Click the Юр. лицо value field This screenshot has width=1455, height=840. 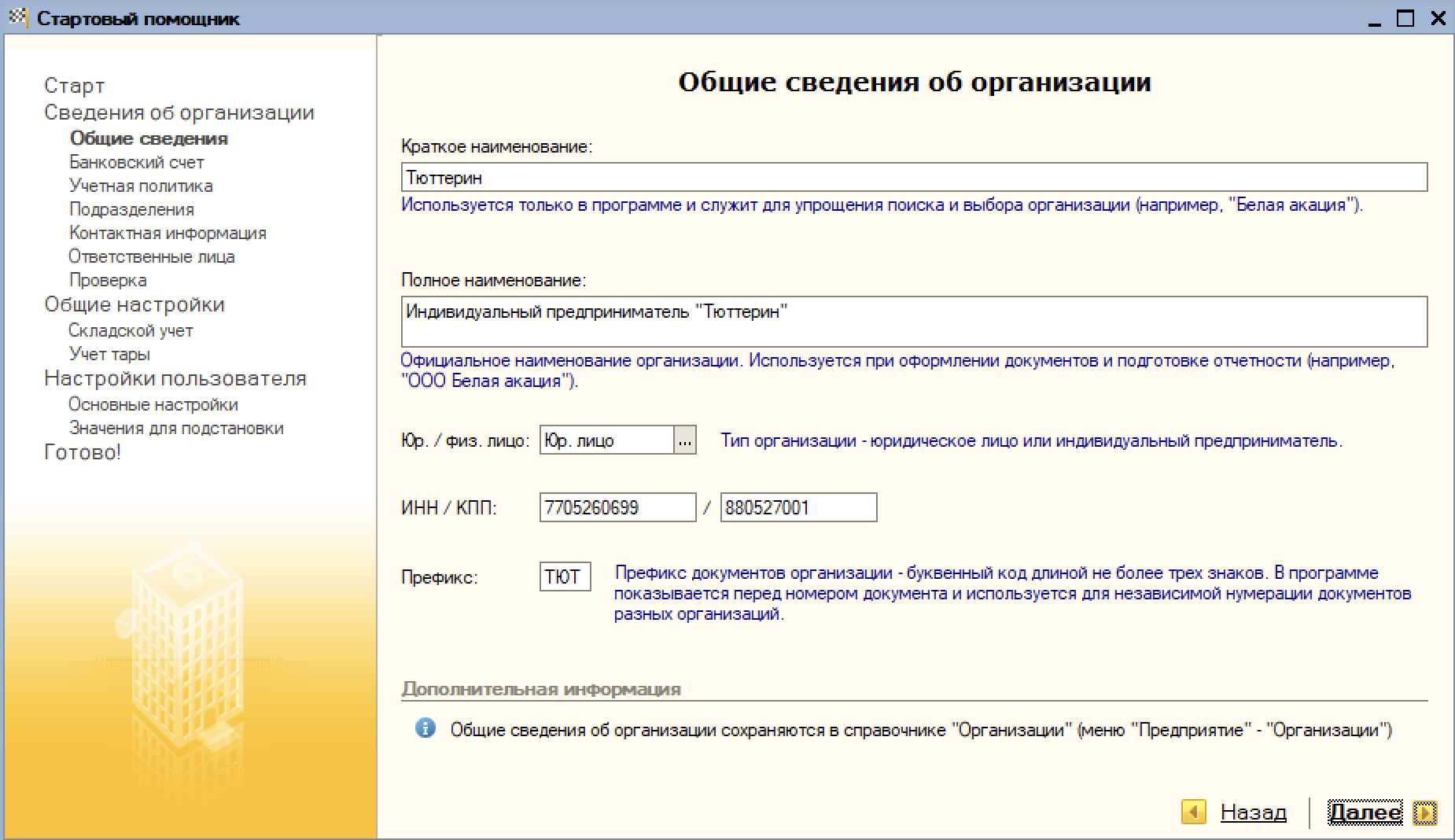(607, 440)
